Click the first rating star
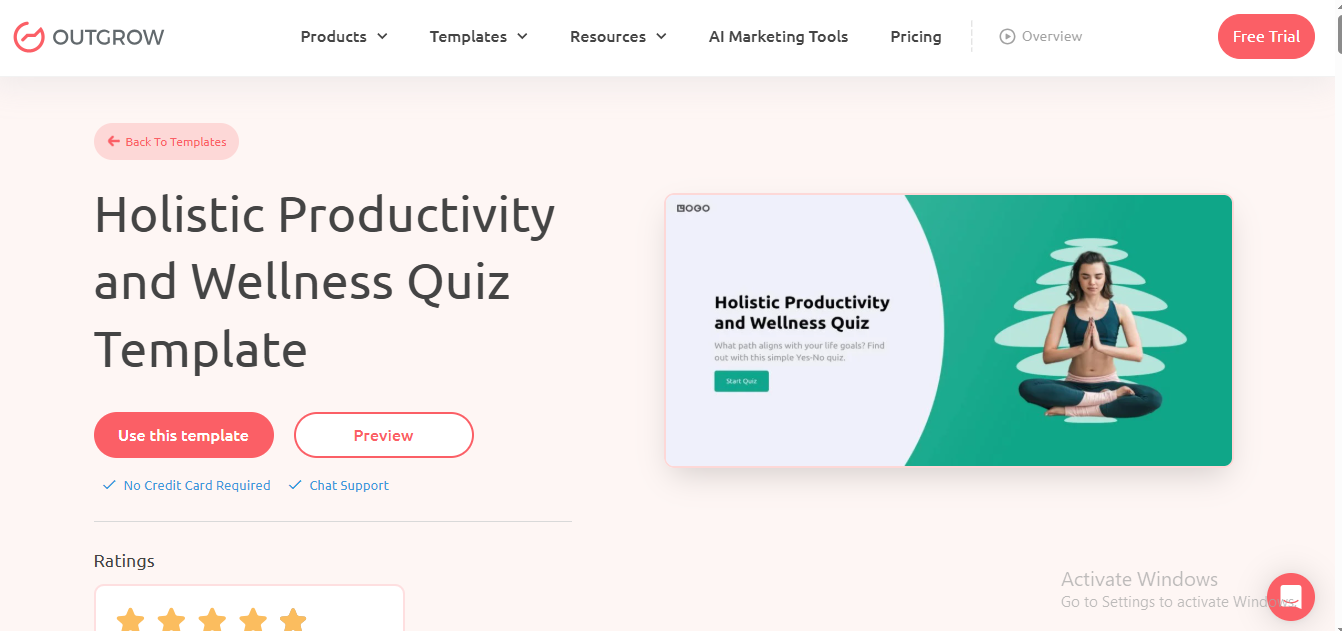Viewport: 1342px width, 631px height. [131, 620]
